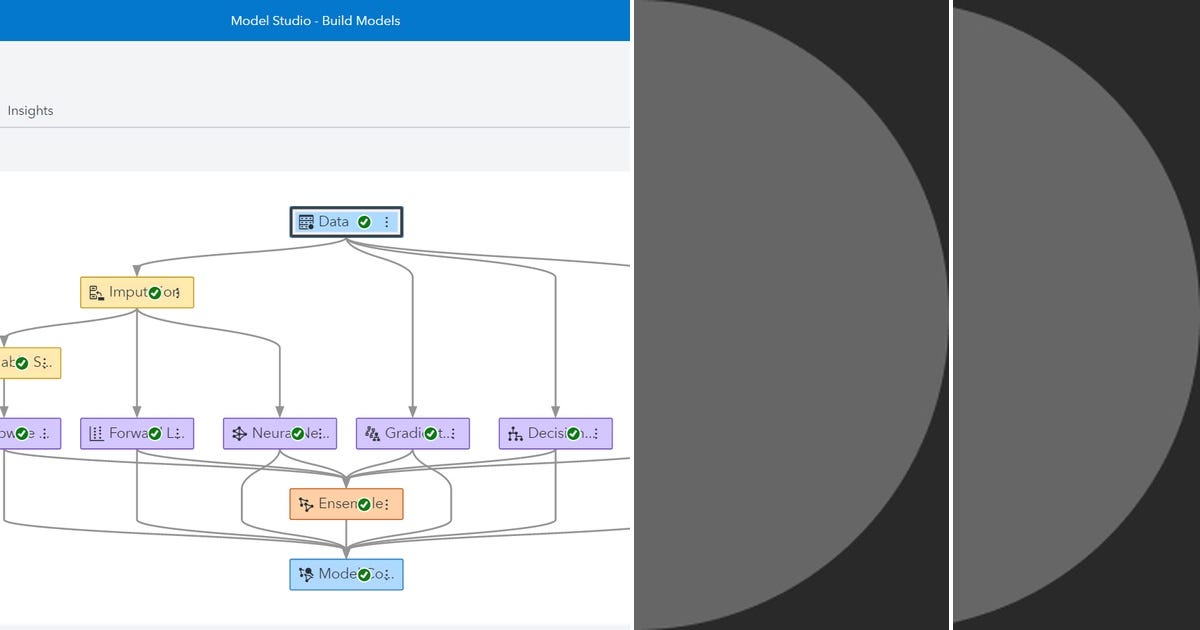Viewport: 1200px width, 630px height.
Task: Open the Imputation node three-dot menu
Action: (178, 293)
